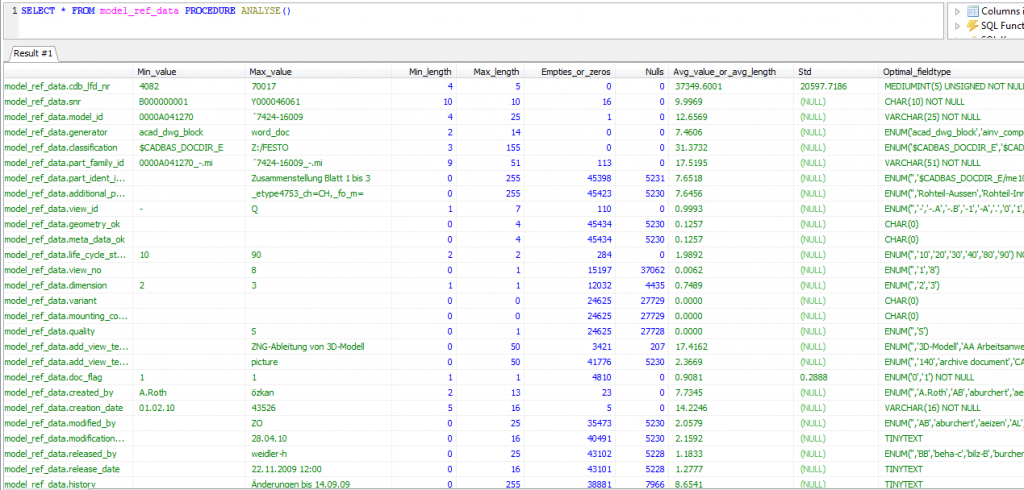This screenshot has width=1024, height=490.
Task: Click the SQL Functions lightning bolt icon
Action: (972, 25)
